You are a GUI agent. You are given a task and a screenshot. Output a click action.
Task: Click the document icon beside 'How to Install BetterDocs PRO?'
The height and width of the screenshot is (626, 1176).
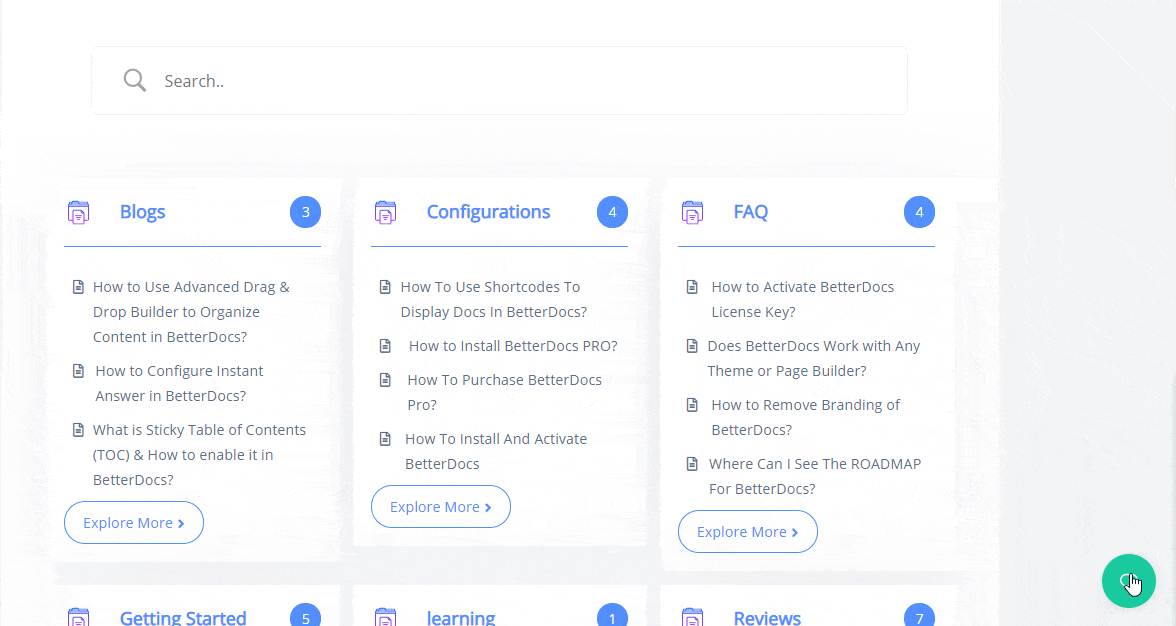[x=385, y=345]
